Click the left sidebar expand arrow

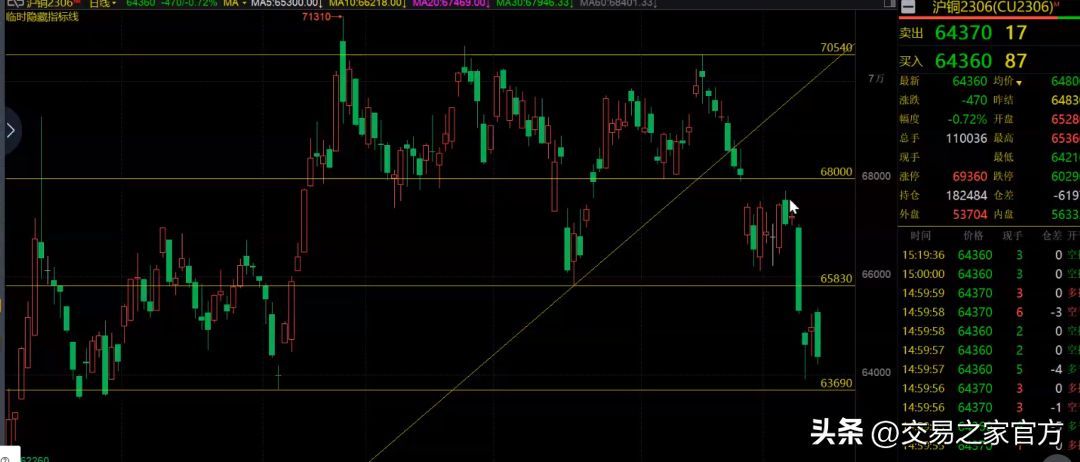pyautogui.click(x=11, y=130)
